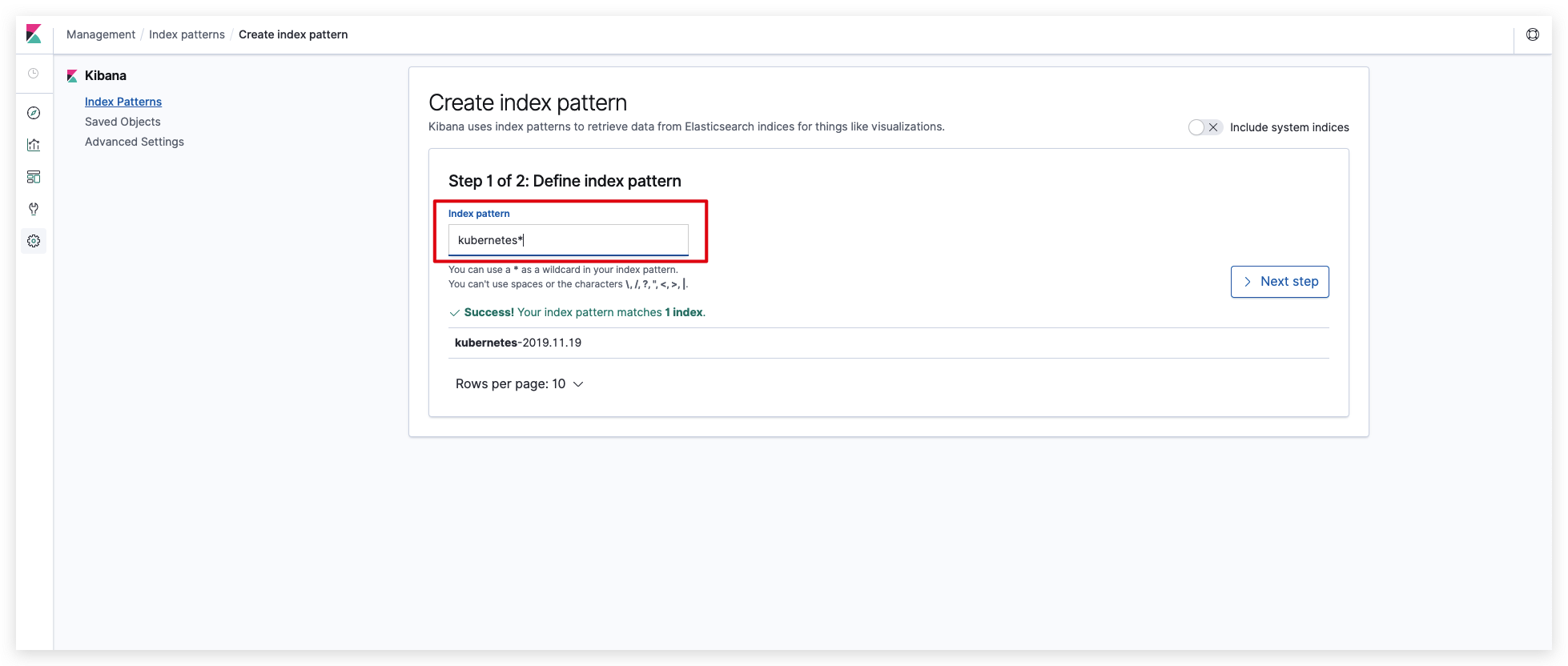1568x666 pixels.
Task: Open Dev Tools wrench icon in sidebar
Action: (34, 209)
